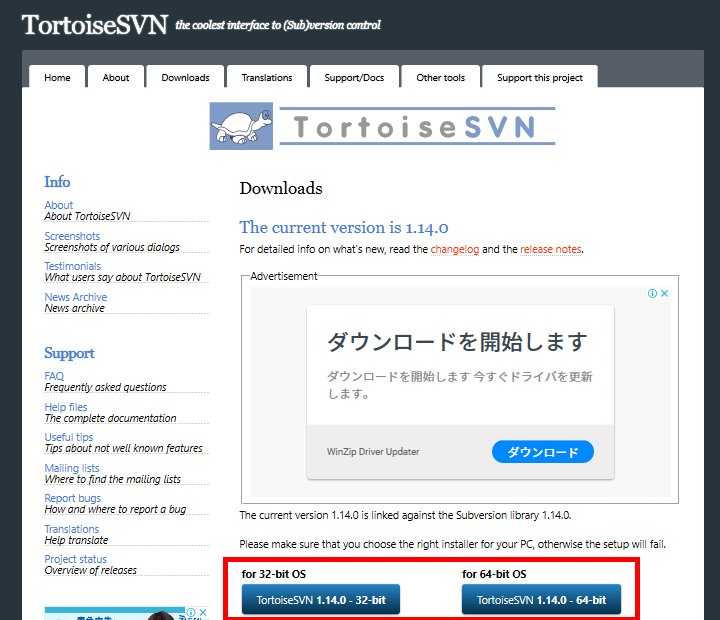Click the TortoiseSVN site title header
The image size is (720, 620).
[x=95, y=24]
